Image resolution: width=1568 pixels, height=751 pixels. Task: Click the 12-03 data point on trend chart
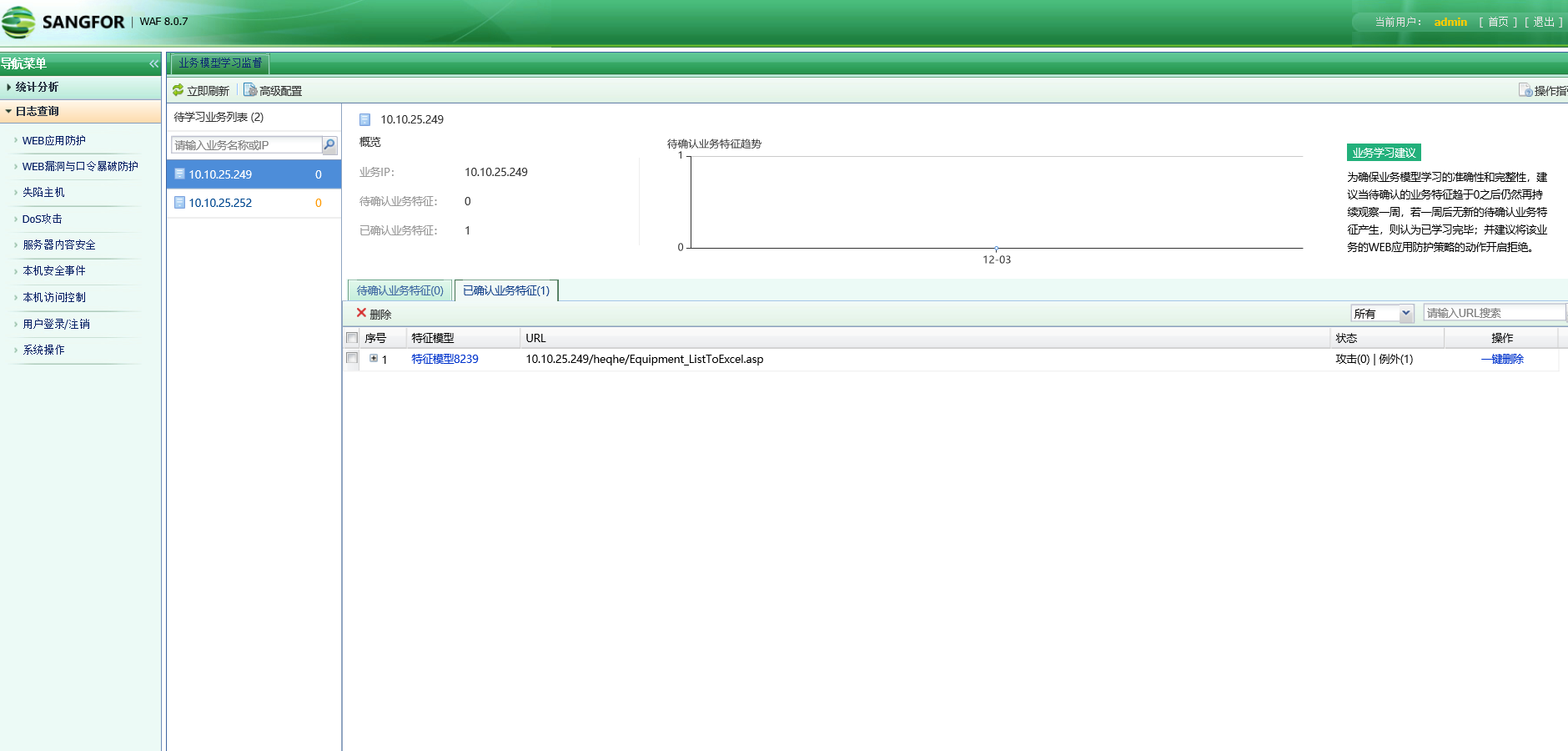click(x=996, y=248)
